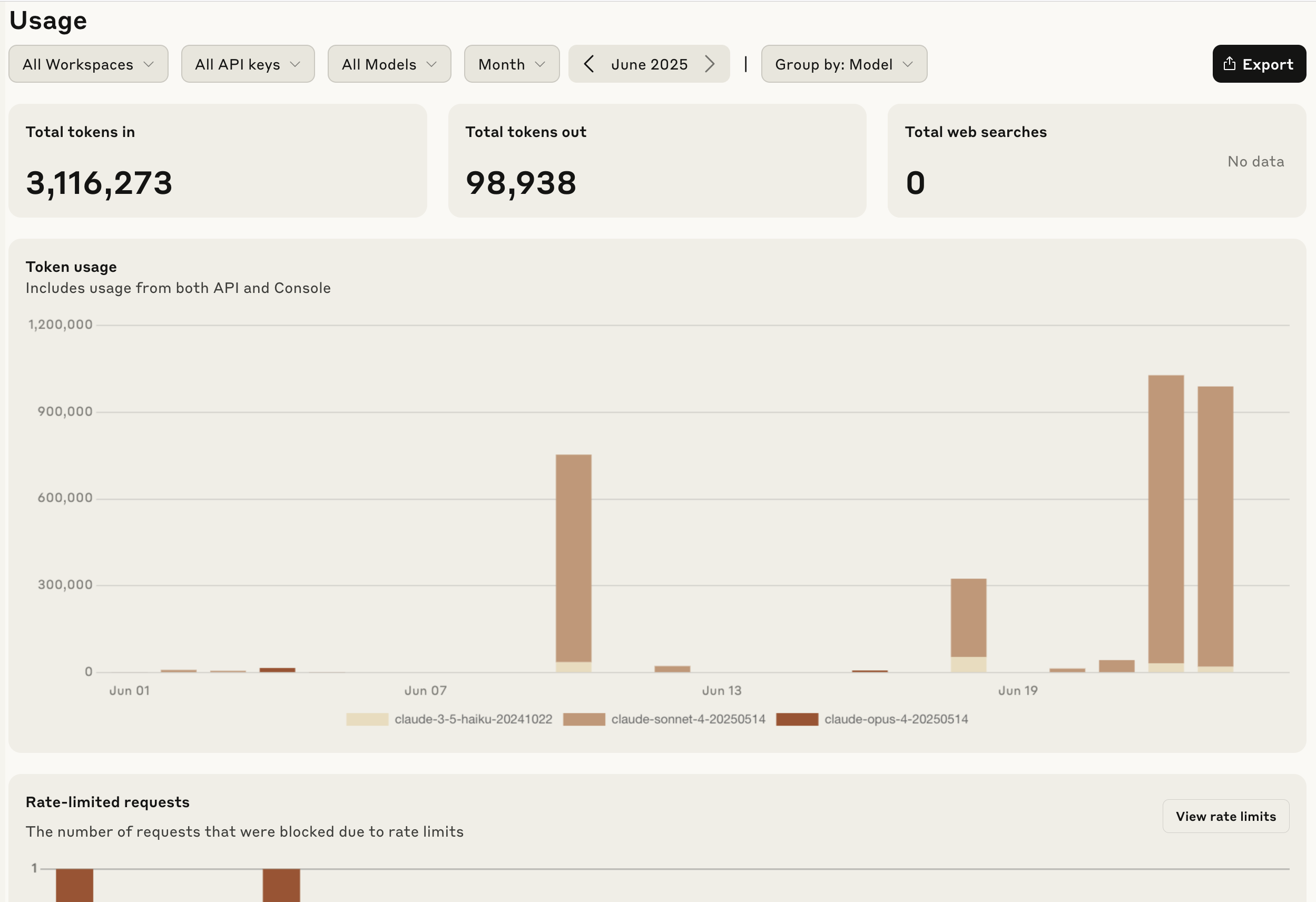
Task: Click first rate-limited requests bar
Action: click(x=74, y=885)
